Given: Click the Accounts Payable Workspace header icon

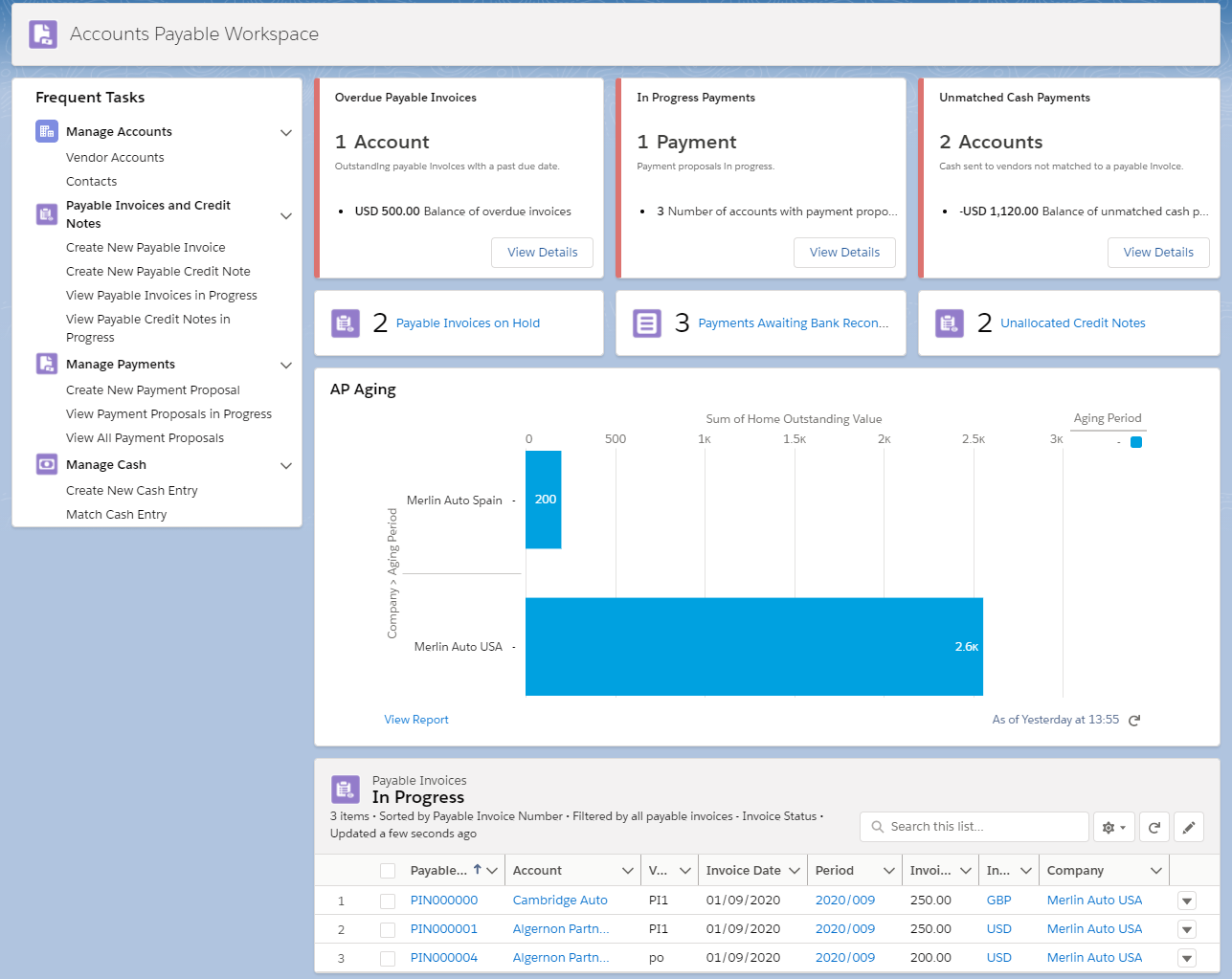Looking at the screenshot, I should point(43,34).
